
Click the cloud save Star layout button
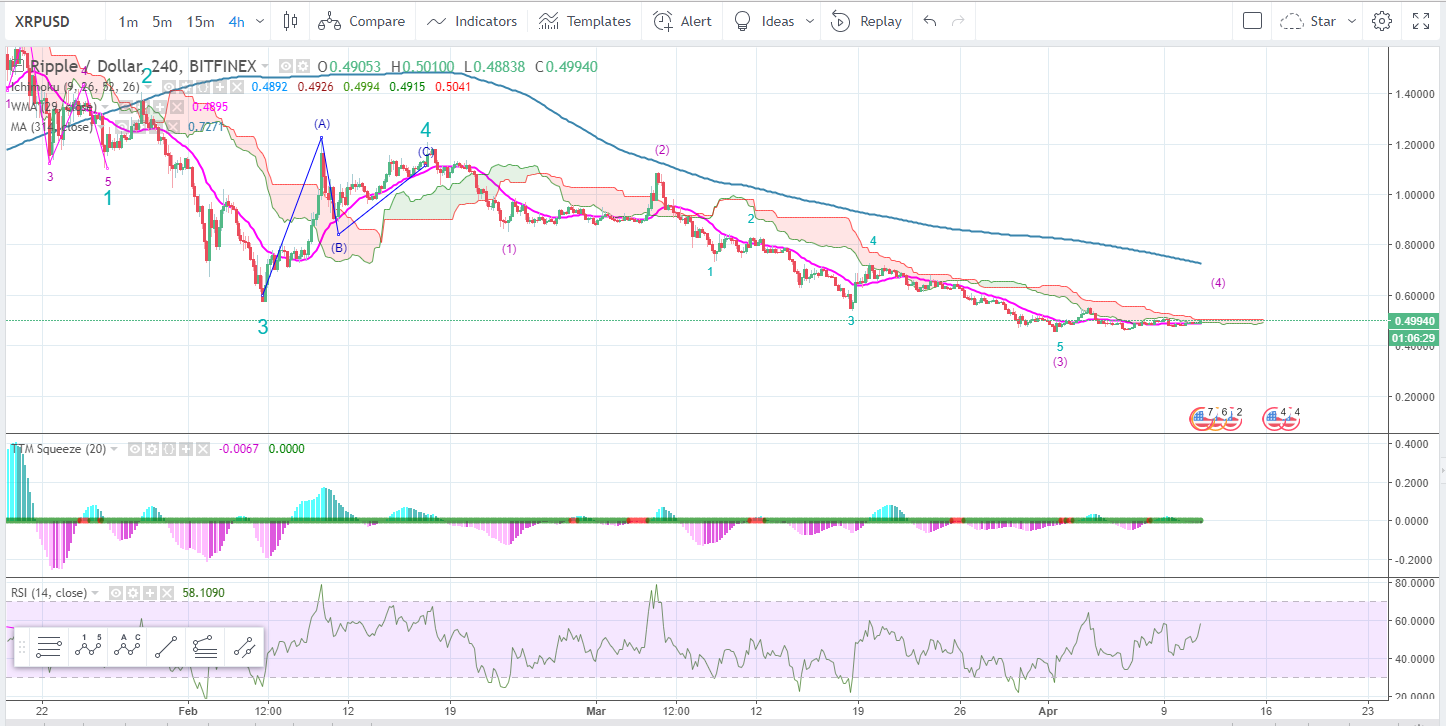[1309, 21]
